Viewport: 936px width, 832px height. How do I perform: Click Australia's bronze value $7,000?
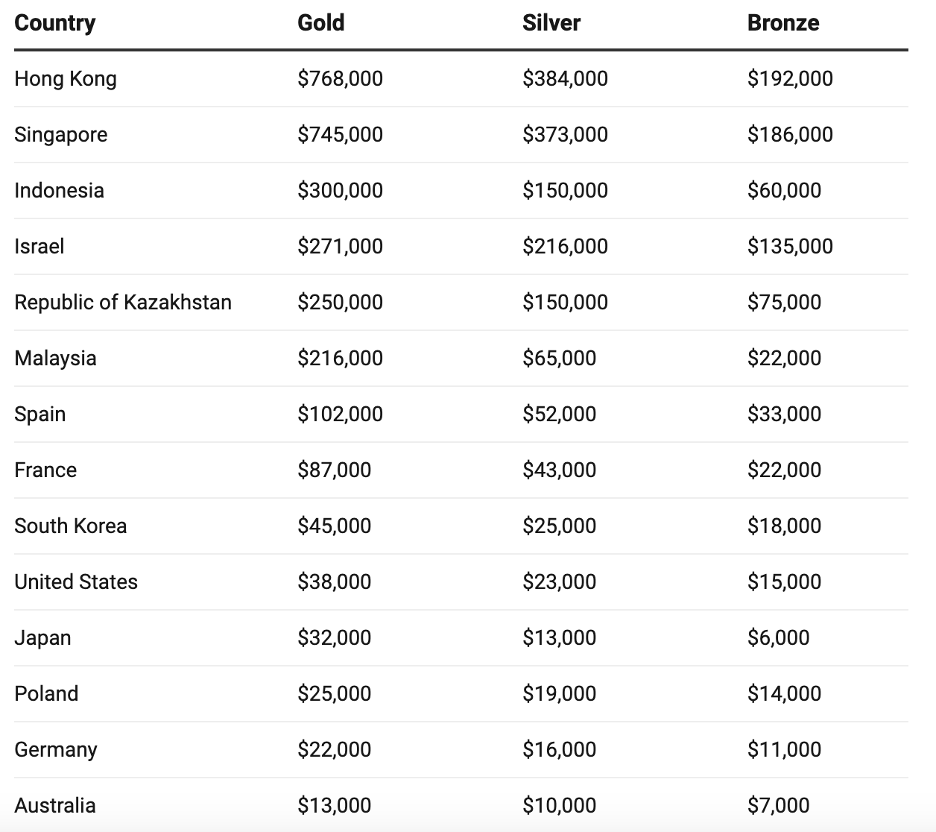click(778, 806)
